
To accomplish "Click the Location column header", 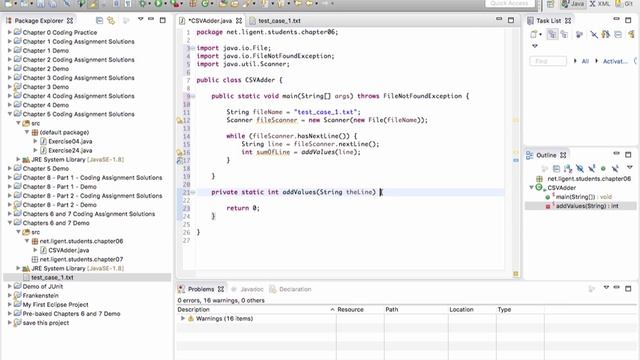I will 472,309.
